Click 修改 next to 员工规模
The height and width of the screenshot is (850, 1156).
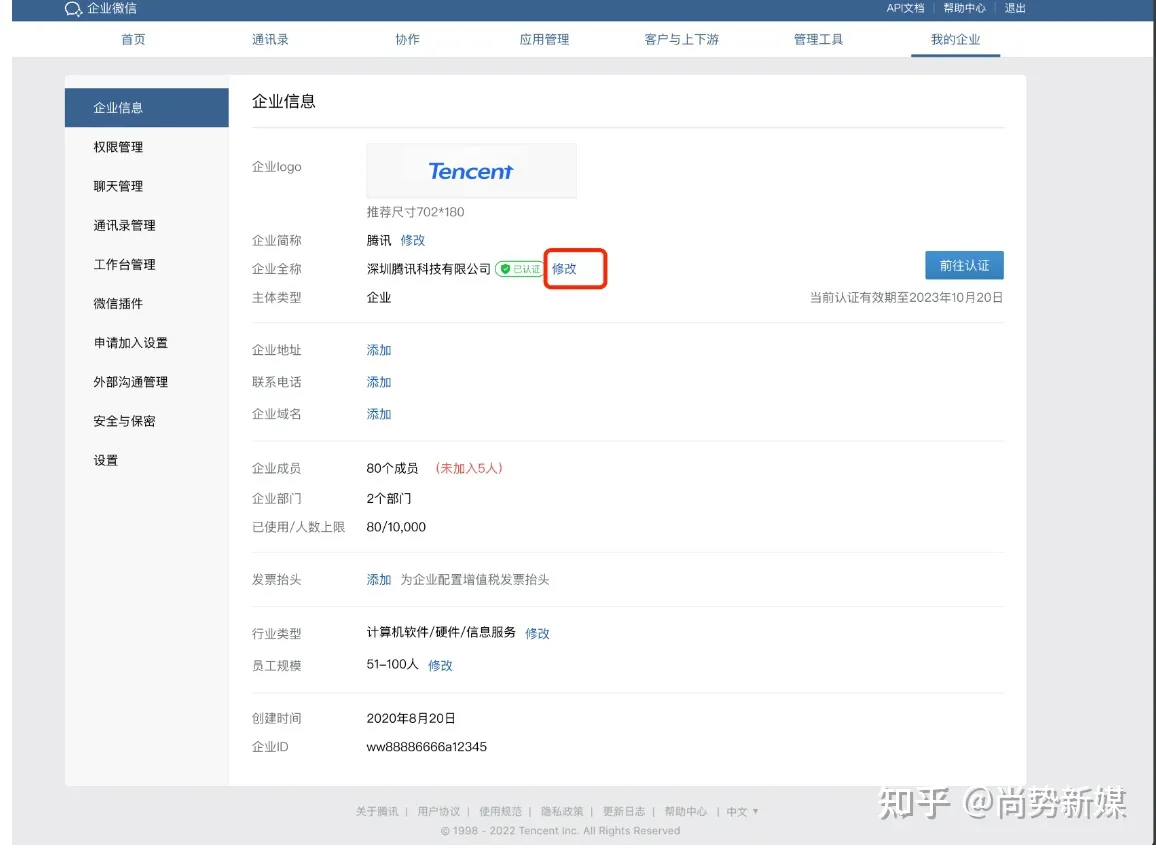440,665
